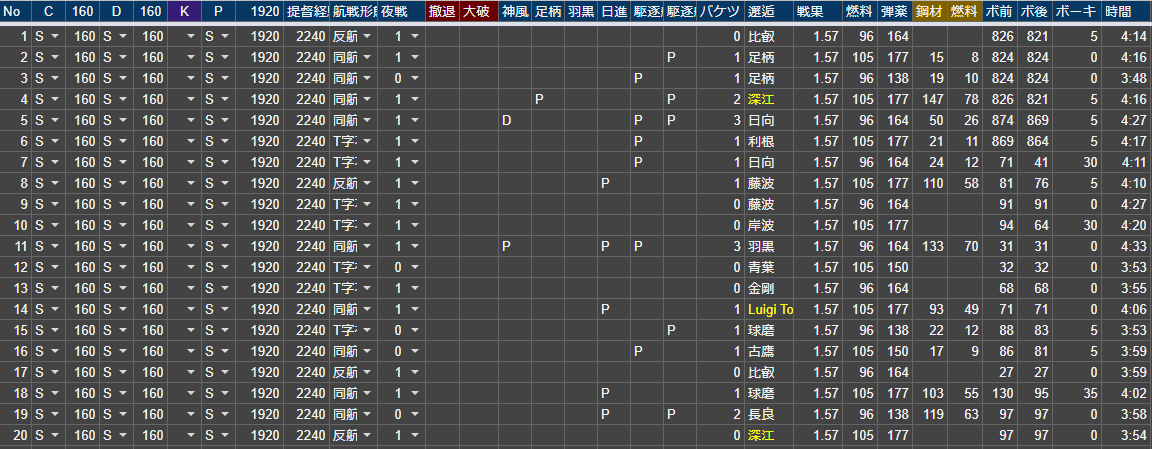
Task: Expand the 夜戦 dropdown in row 16
Action: (x=415, y=351)
